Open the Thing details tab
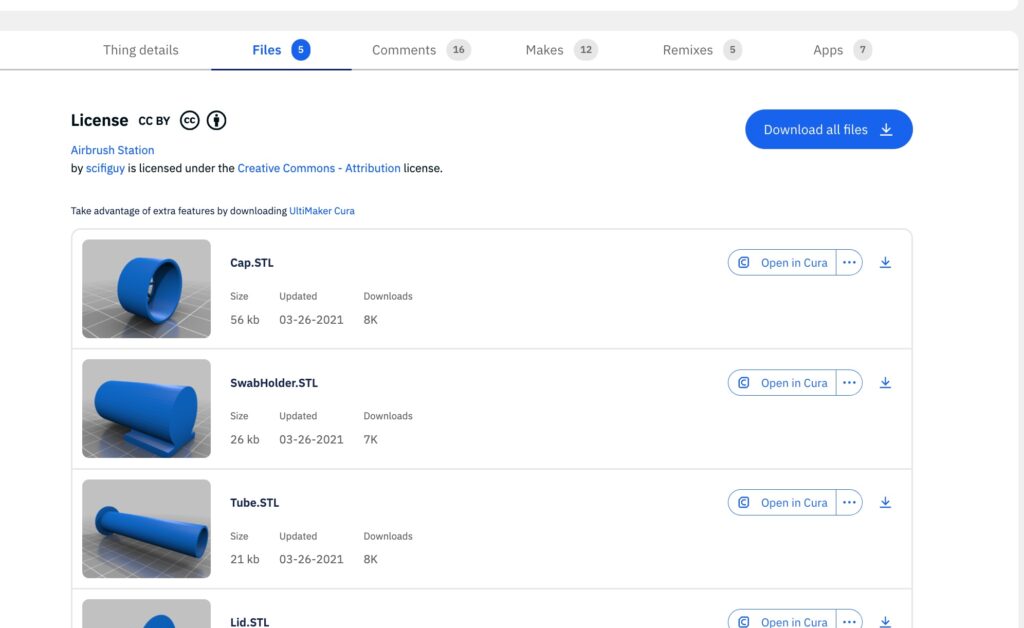1024x628 pixels. coord(140,50)
